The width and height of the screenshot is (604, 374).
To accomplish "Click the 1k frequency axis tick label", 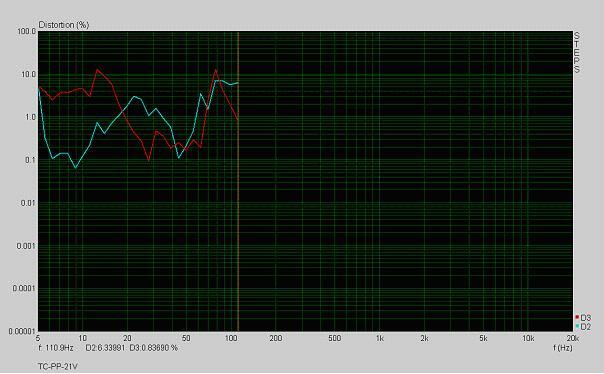I will tap(379, 339).
